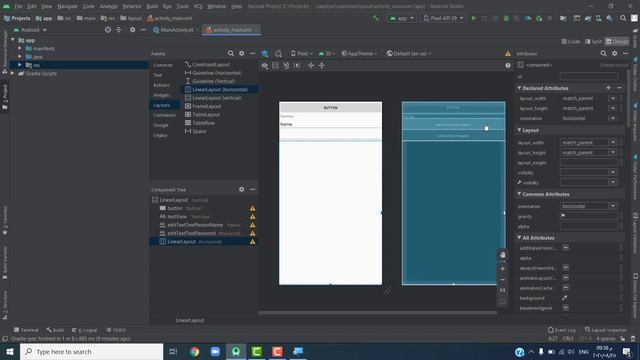Click the Chrome taskbar icon

(195, 351)
